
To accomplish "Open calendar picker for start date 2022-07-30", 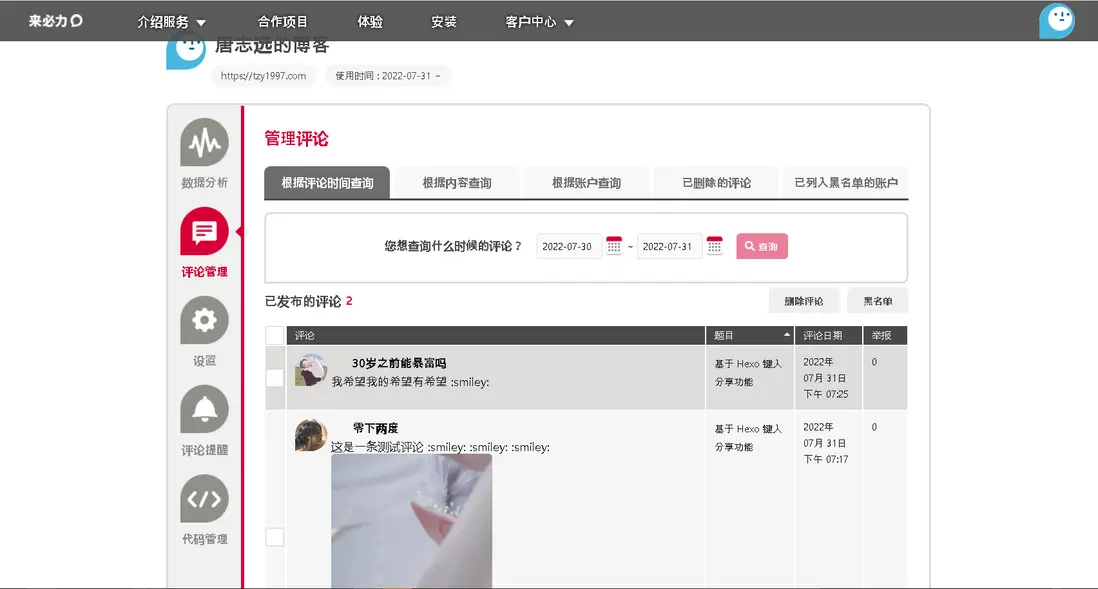I will 614,246.
